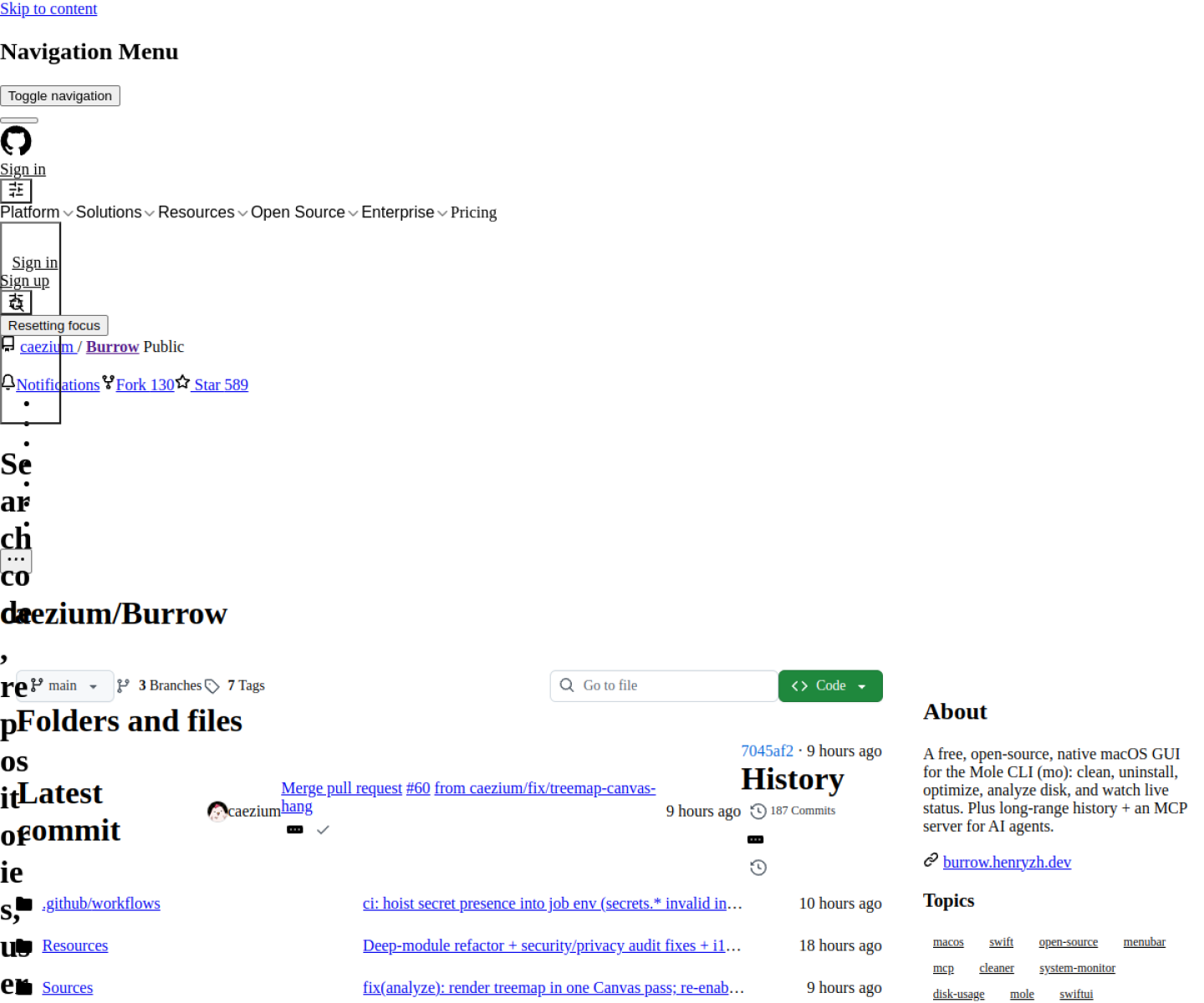Select the disk-usage topic tag
This screenshot has width=1204, height=1003.
(958, 995)
